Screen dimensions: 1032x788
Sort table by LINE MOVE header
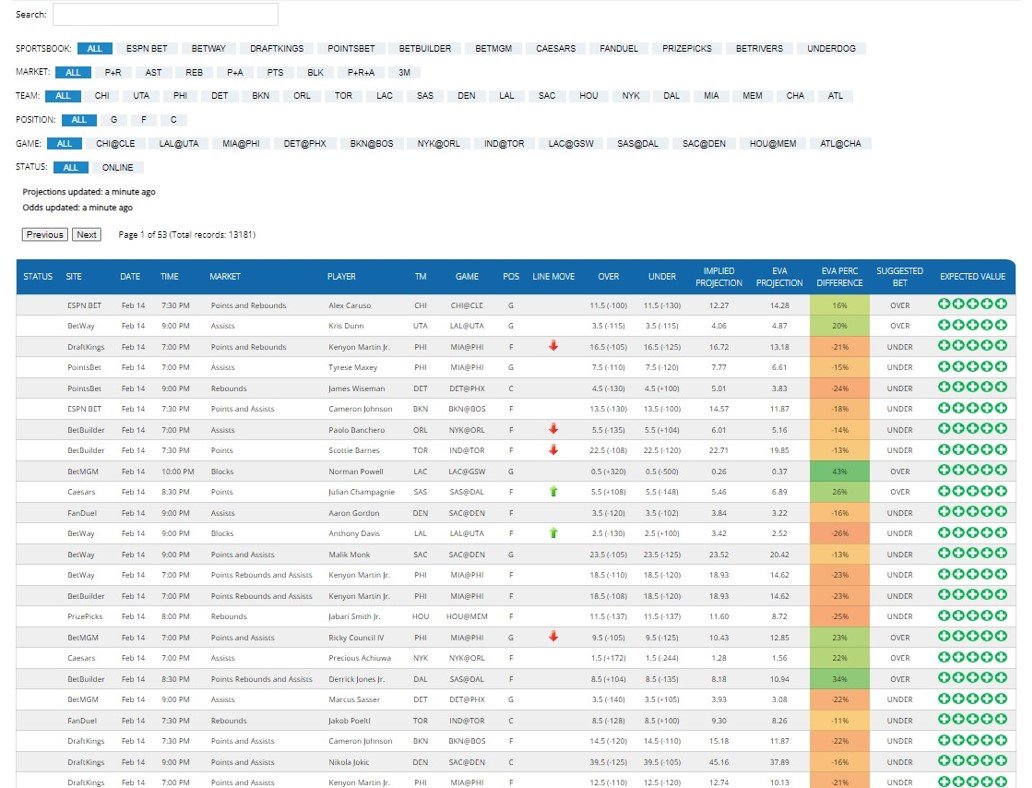coord(553,276)
